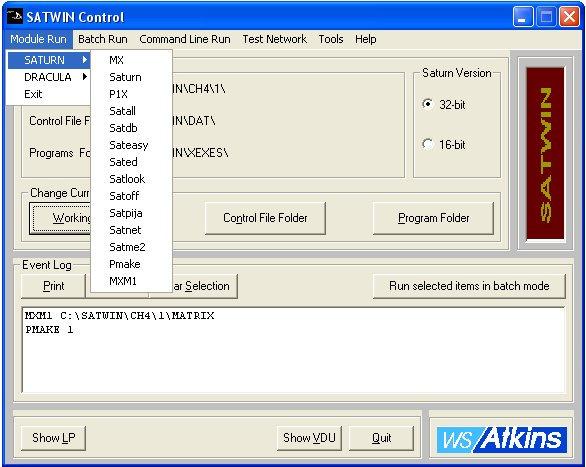Run the Satdb module
This screenshot has height=467, width=586.
click(x=131, y=128)
